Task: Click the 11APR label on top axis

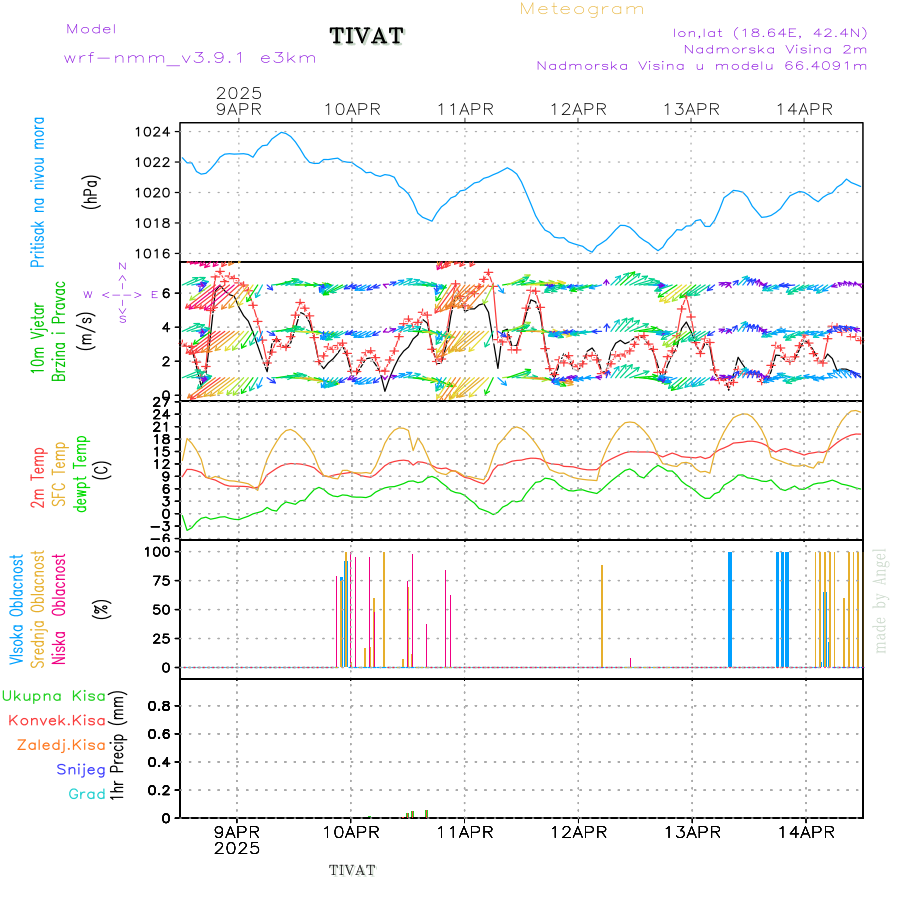Action: pyautogui.click(x=465, y=109)
